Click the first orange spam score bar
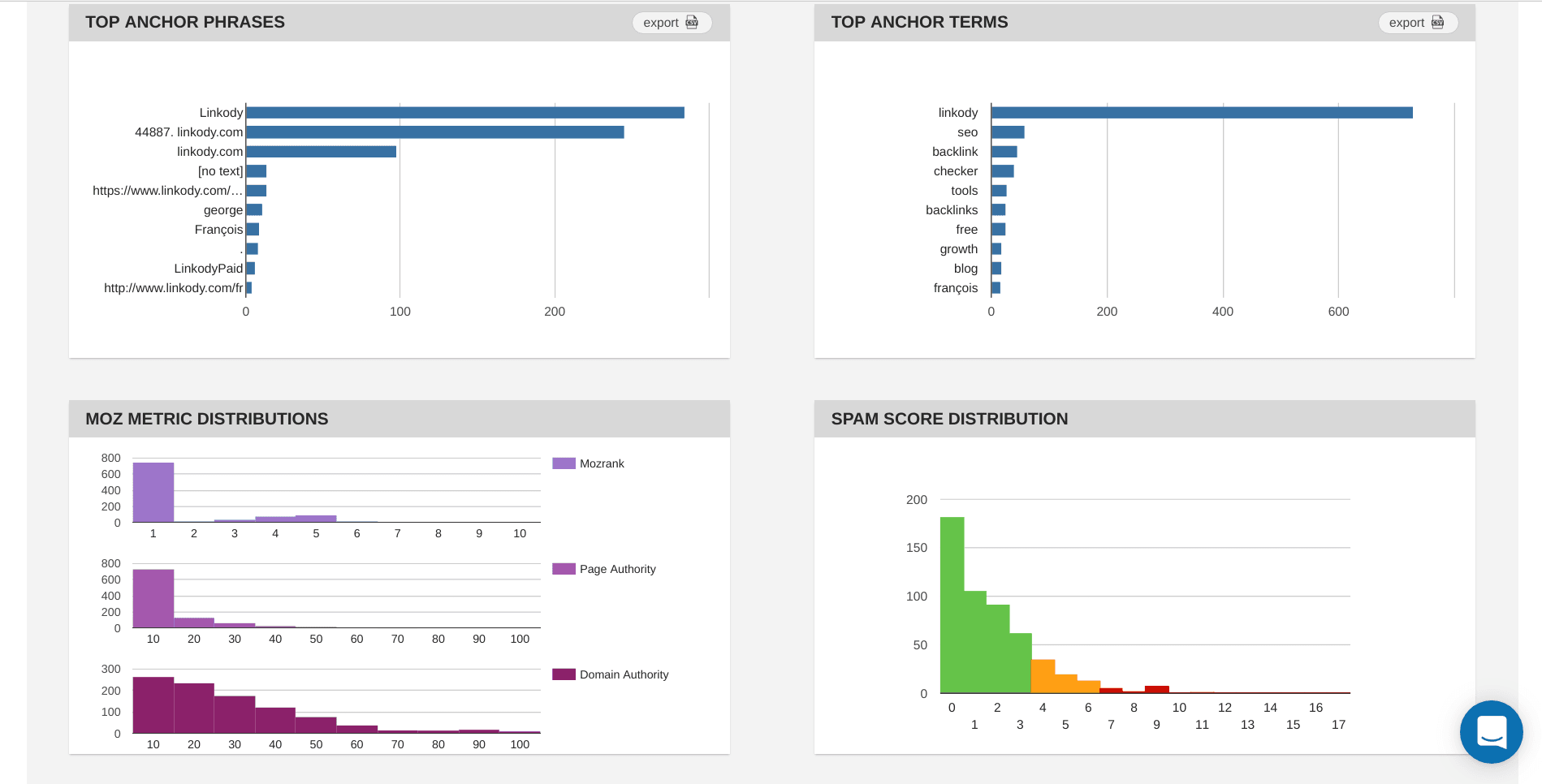This screenshot has height=784, width=1542. (x=1043, y=676)
